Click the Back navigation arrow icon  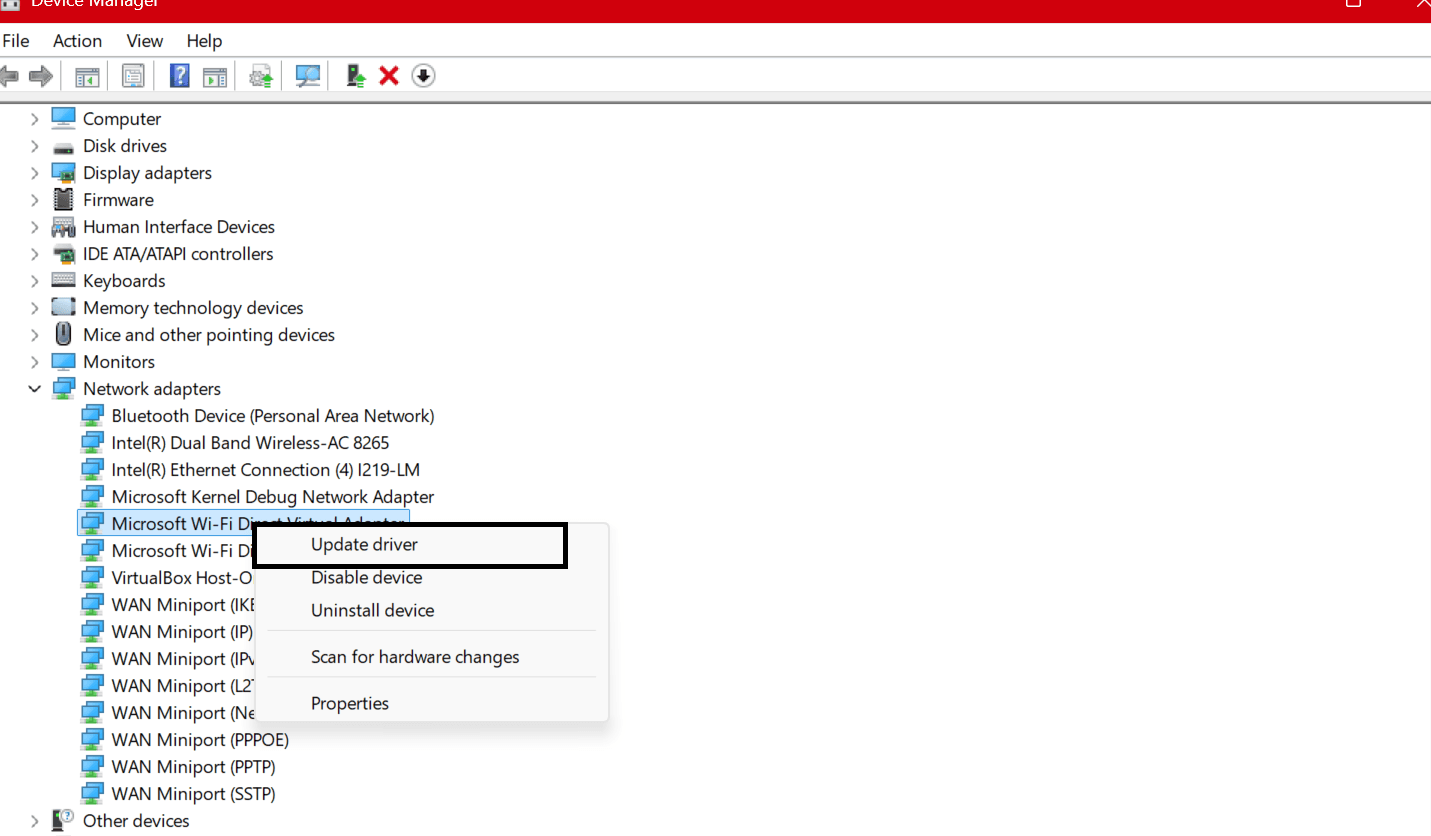[10, 75]
